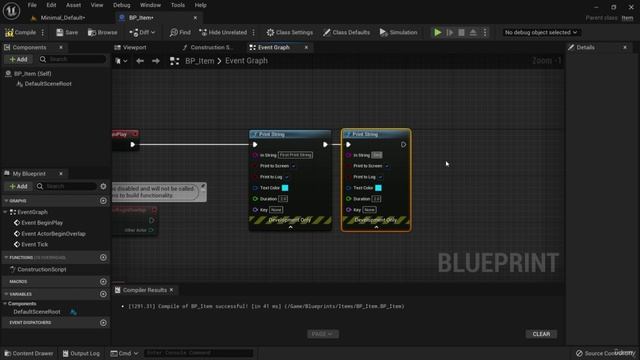The height and width of the screenshot is (360, 640).
Task: Add a new variable
Action: [103, 294]
